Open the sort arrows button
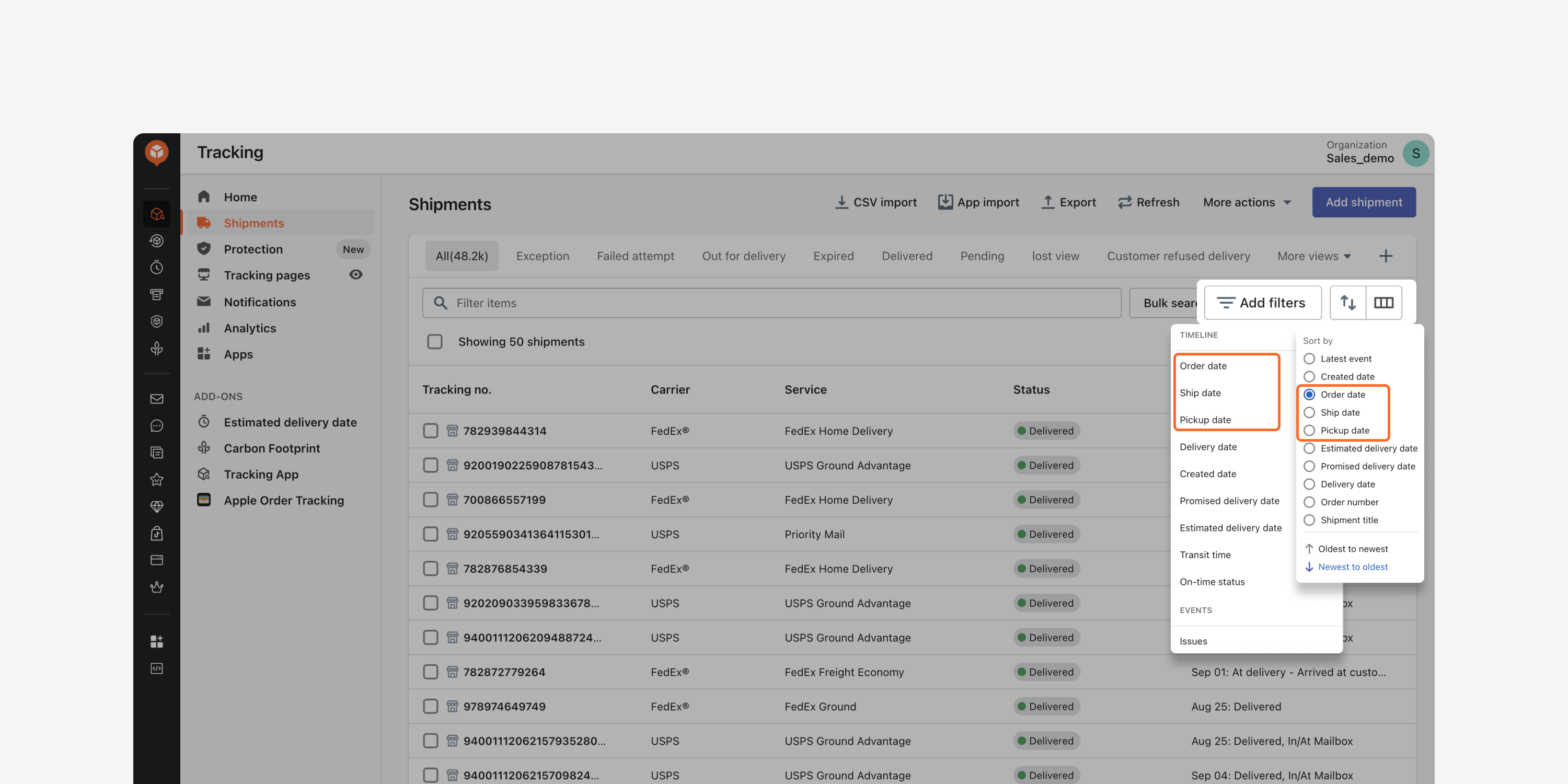 click(x=1347, y=303)
